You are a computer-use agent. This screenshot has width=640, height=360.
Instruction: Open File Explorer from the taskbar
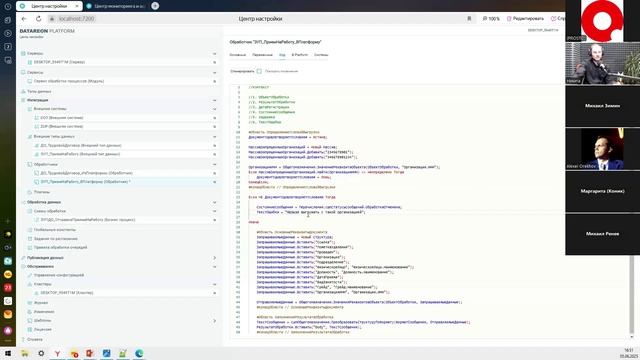pos(24,353)
